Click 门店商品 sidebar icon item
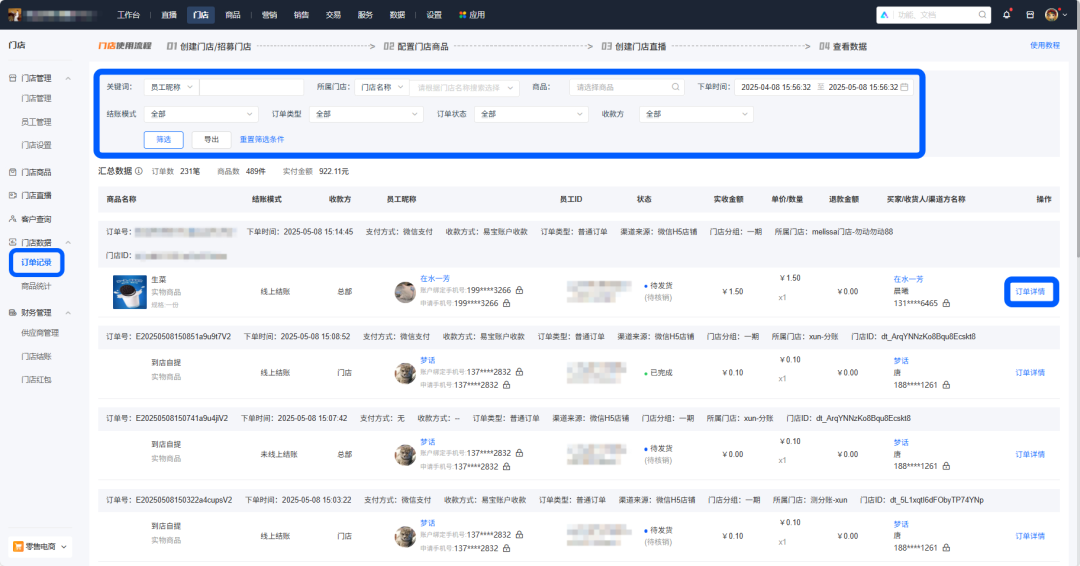The height and width of the screenshot is (566, 1080). [x=30, y=172]
